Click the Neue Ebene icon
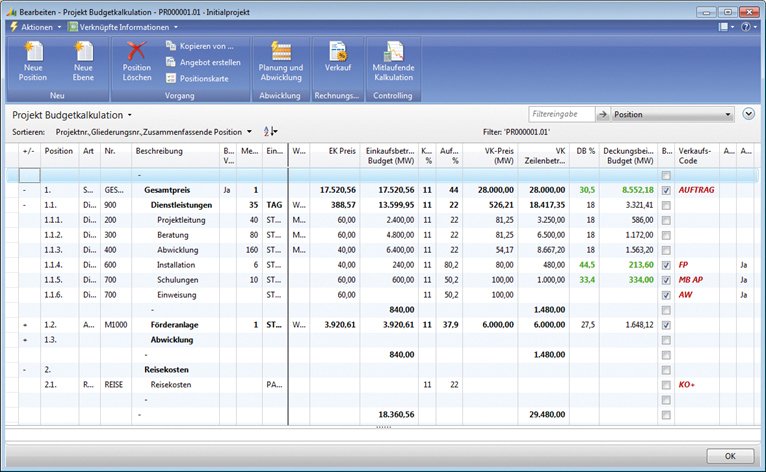766x472 pixels. point(84,51)
